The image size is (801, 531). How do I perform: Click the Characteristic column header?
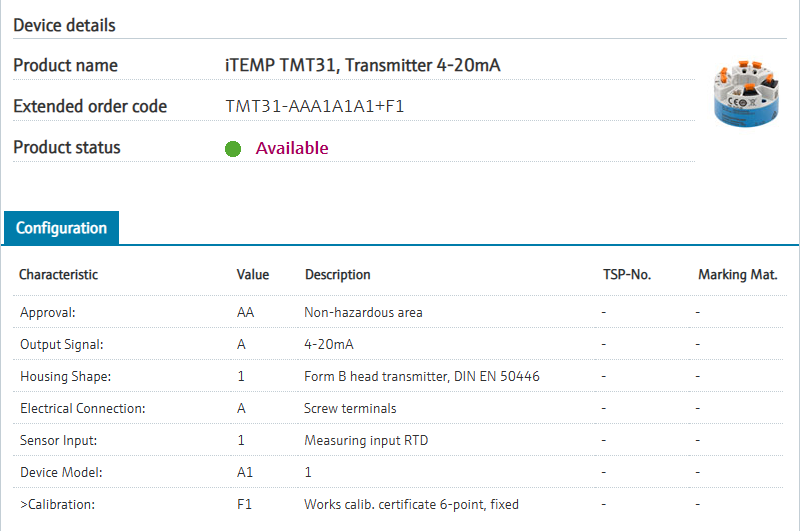[59, 274]
